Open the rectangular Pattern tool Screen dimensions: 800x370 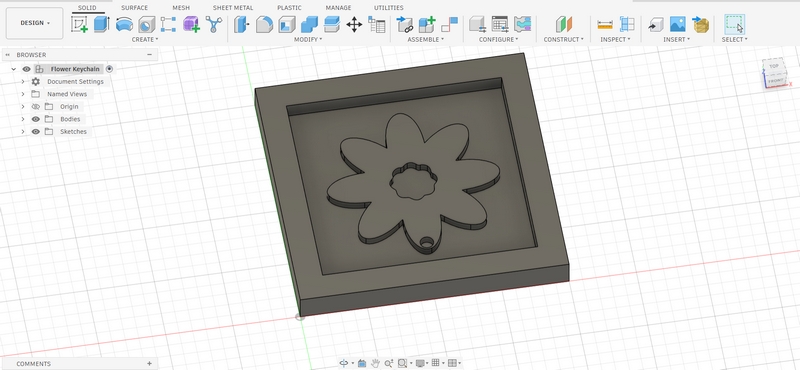pos(168,24)
